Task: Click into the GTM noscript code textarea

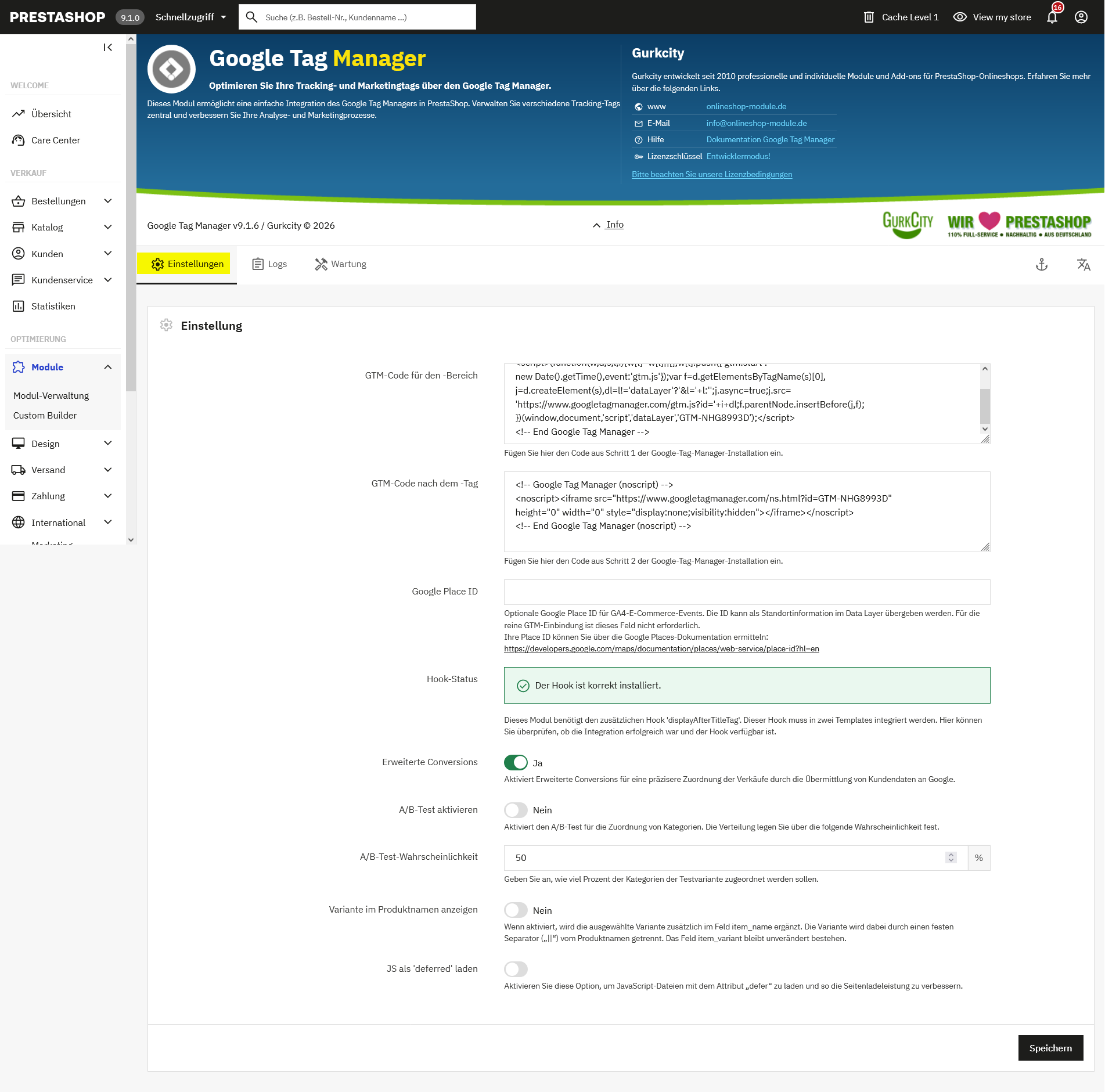Action: (747, 511)
